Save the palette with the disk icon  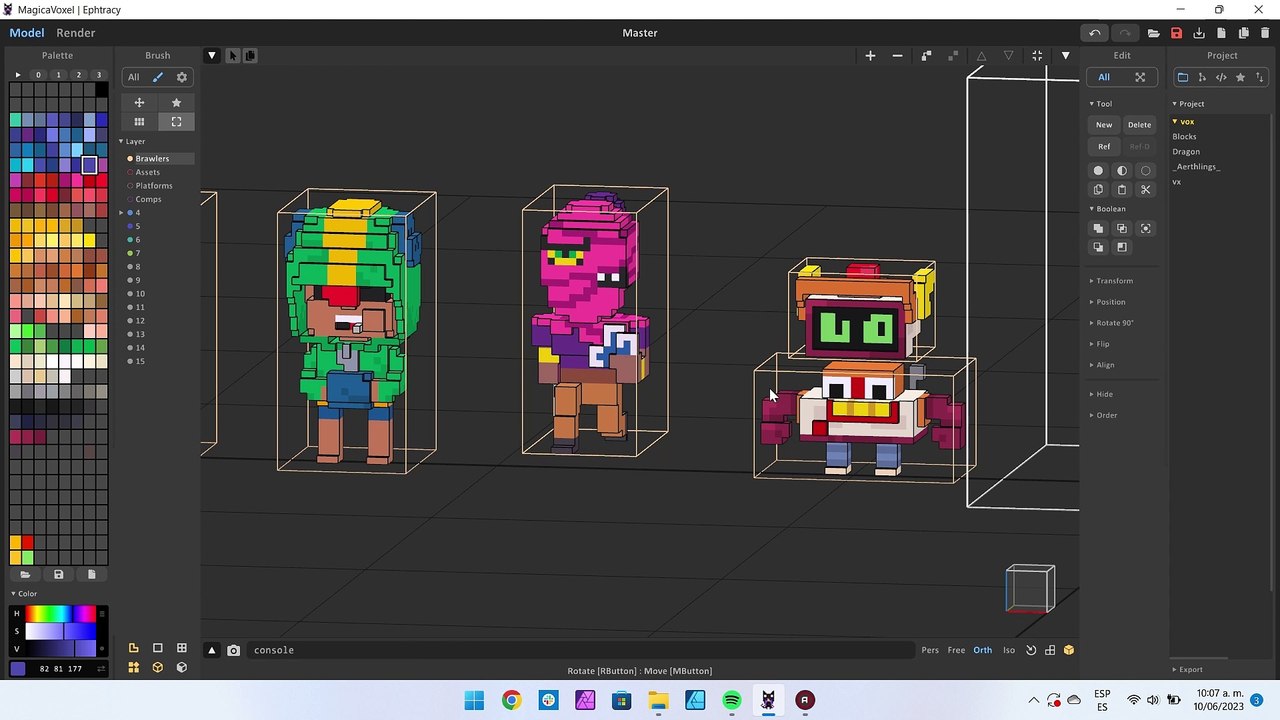[x=58, y=574]
